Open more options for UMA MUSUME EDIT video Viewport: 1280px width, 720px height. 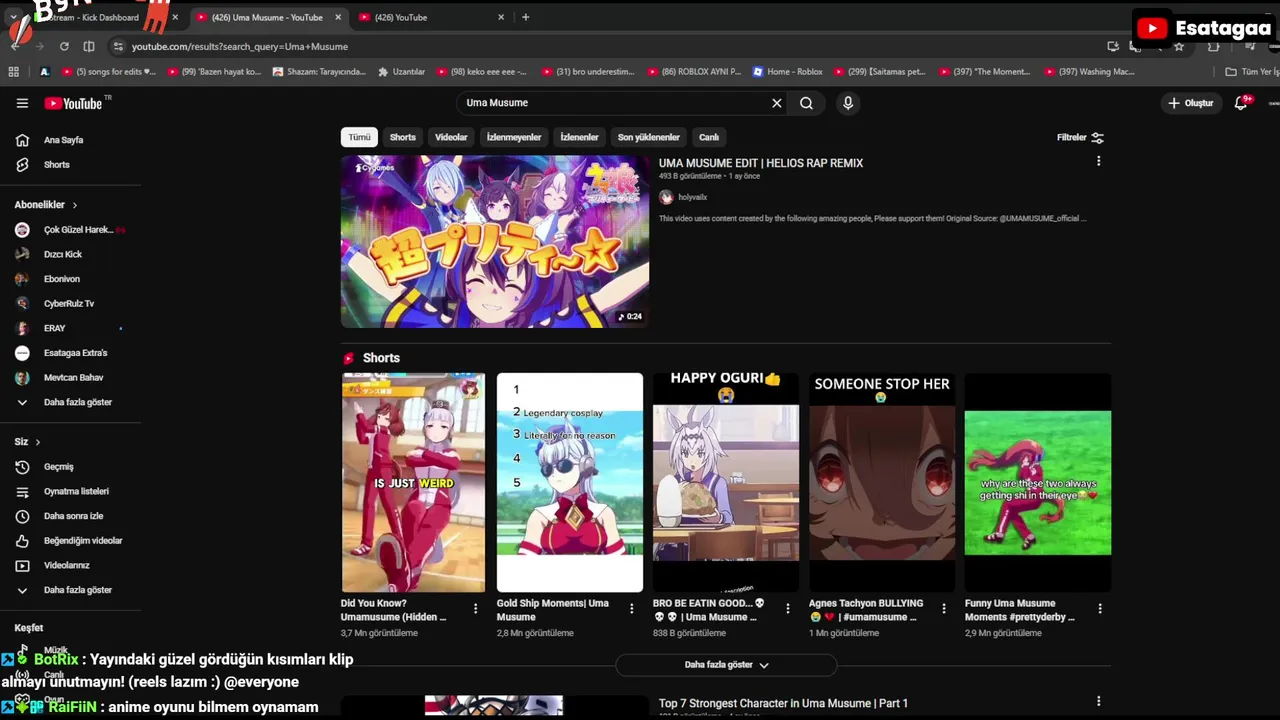(x=1098, y=161)
